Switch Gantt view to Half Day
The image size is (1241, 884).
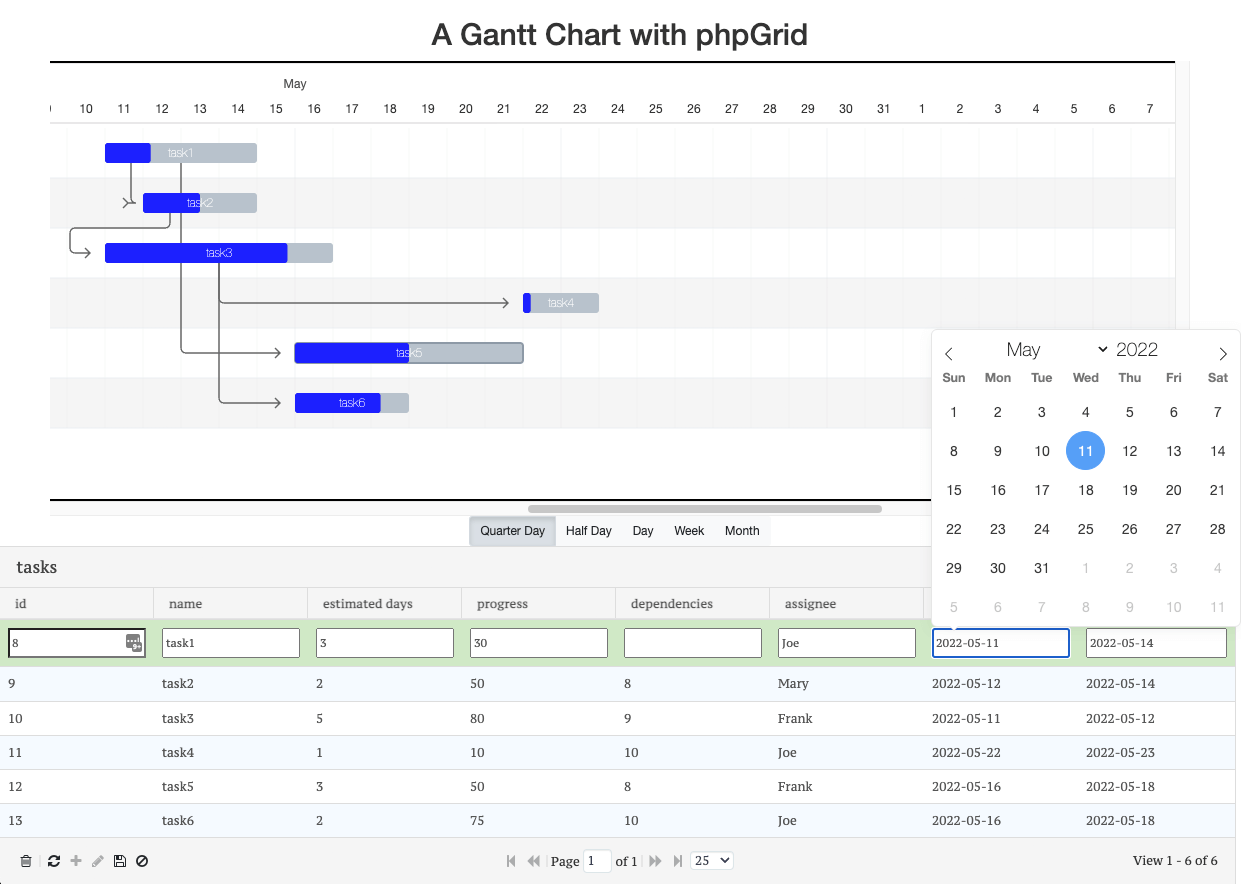(588, 531)
